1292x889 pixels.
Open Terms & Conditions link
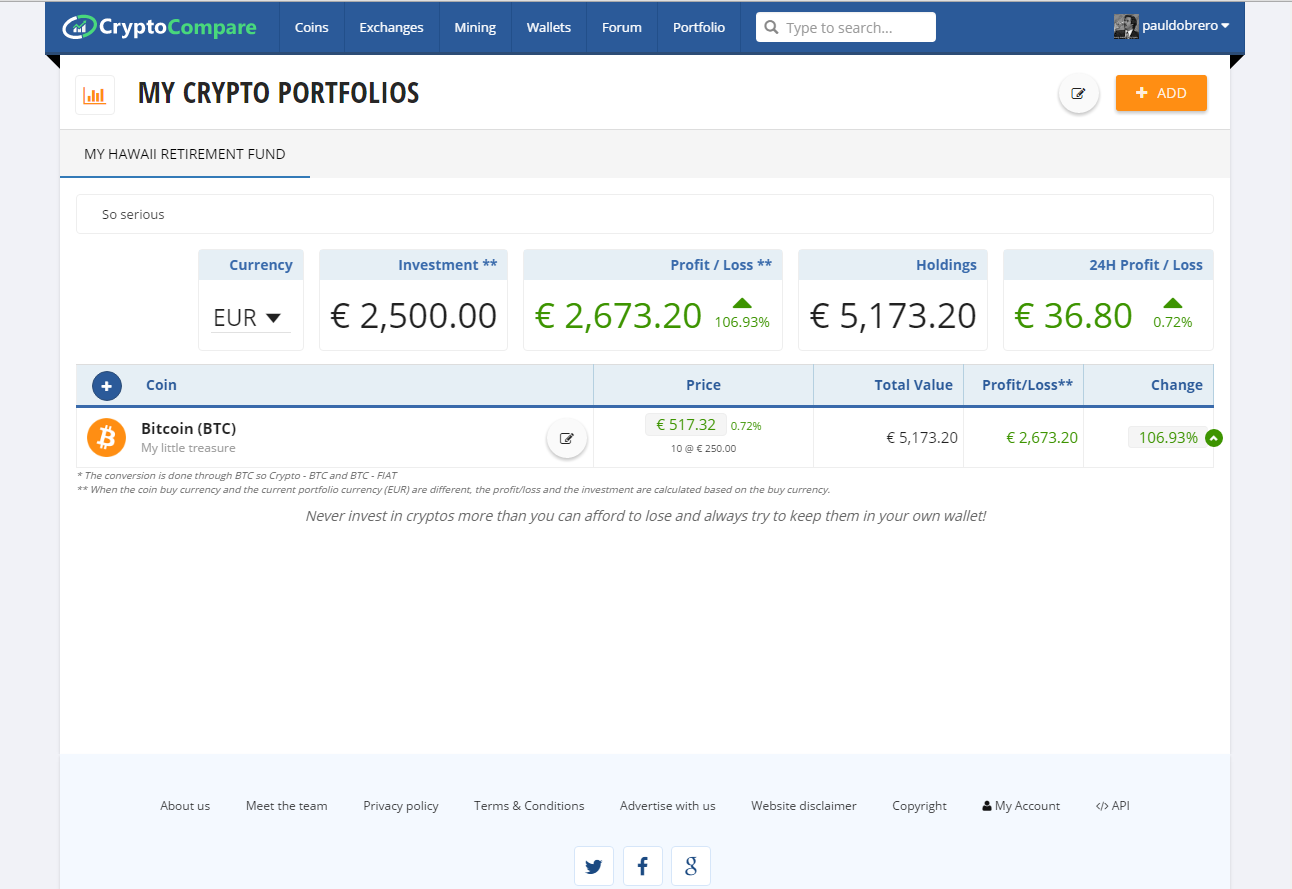point(529,806)
